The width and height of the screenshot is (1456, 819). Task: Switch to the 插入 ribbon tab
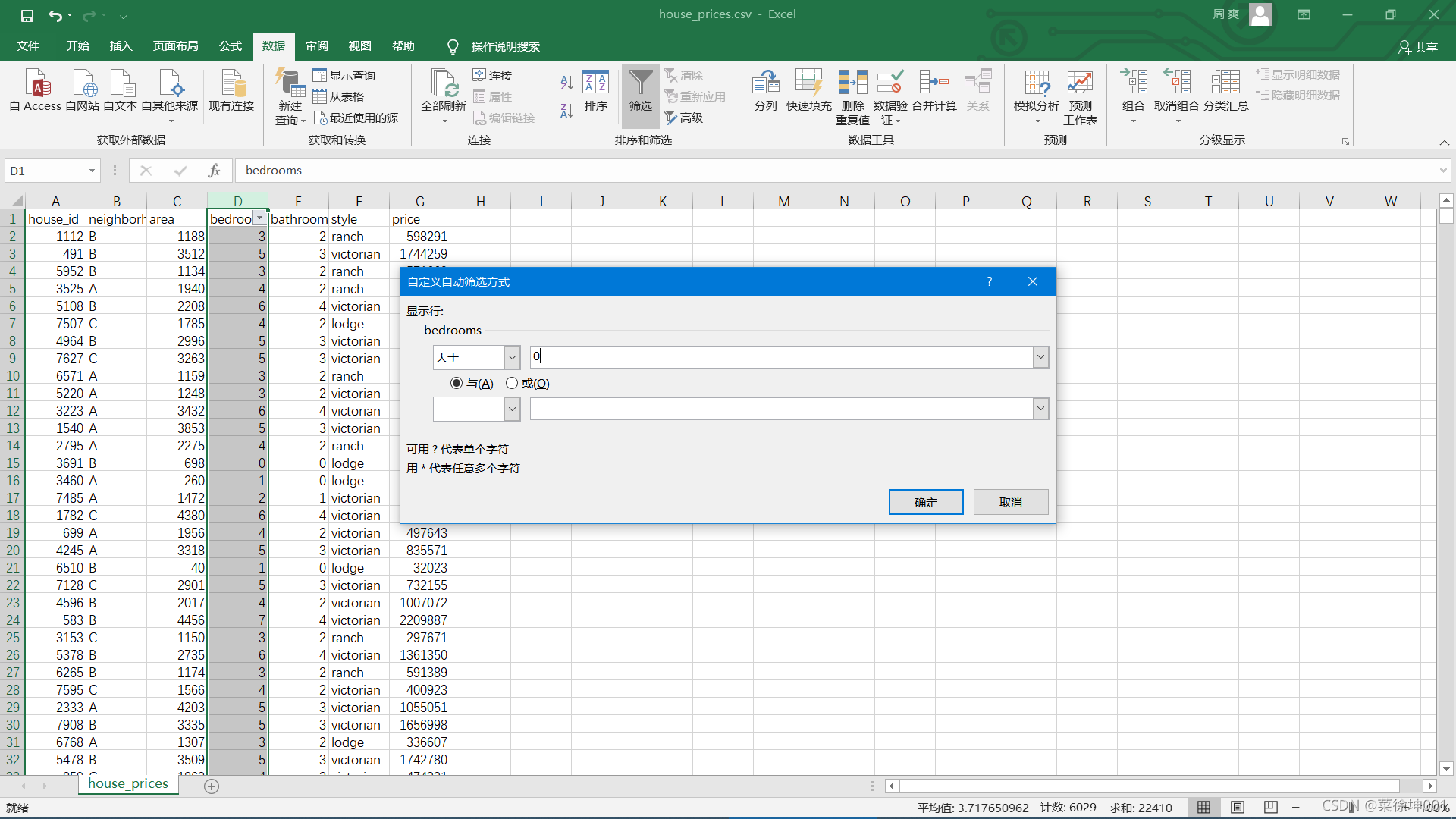tap(121, 46)
